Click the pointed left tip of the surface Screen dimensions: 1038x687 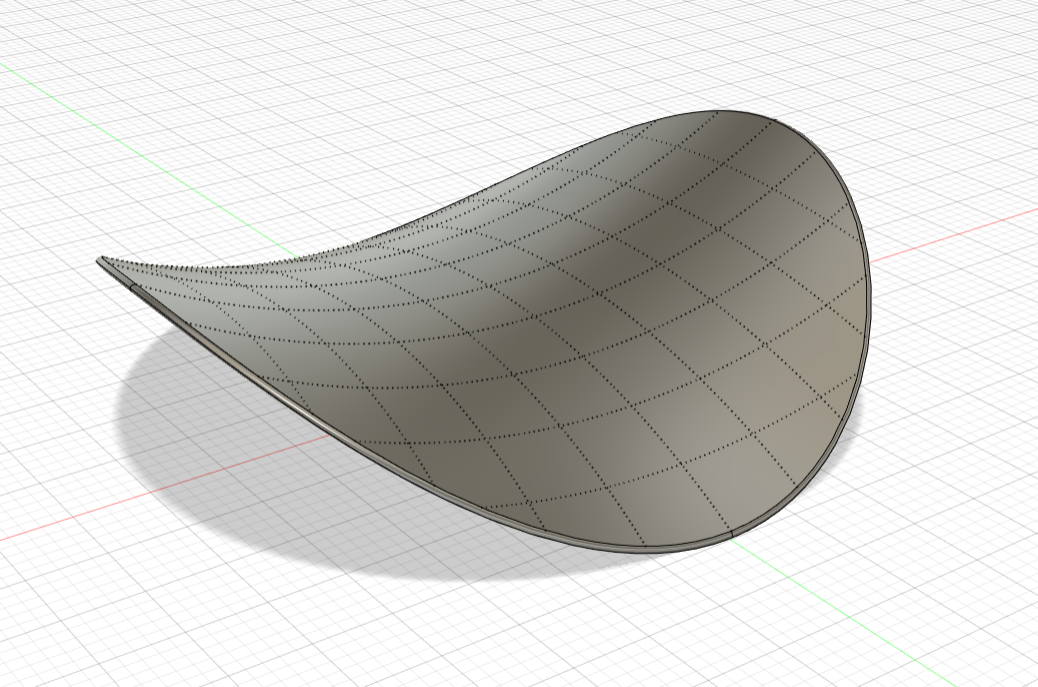(100, 261)
